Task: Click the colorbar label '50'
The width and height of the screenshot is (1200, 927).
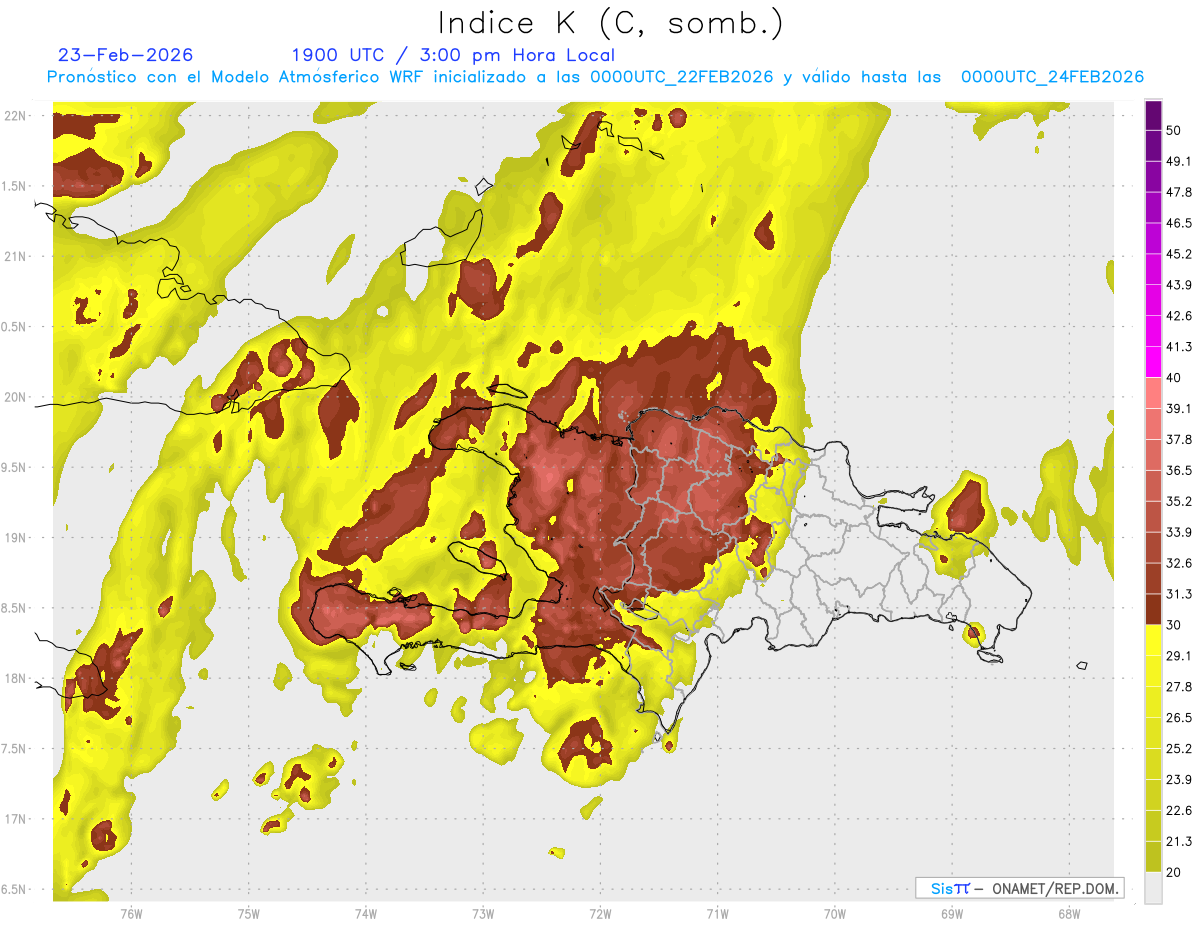Action: coord(1175,131)
